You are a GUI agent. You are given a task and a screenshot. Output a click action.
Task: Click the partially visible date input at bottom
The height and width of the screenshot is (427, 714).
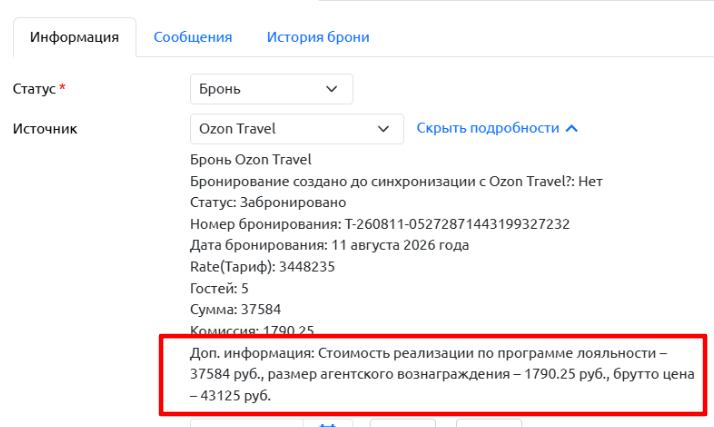click(247, 423)
